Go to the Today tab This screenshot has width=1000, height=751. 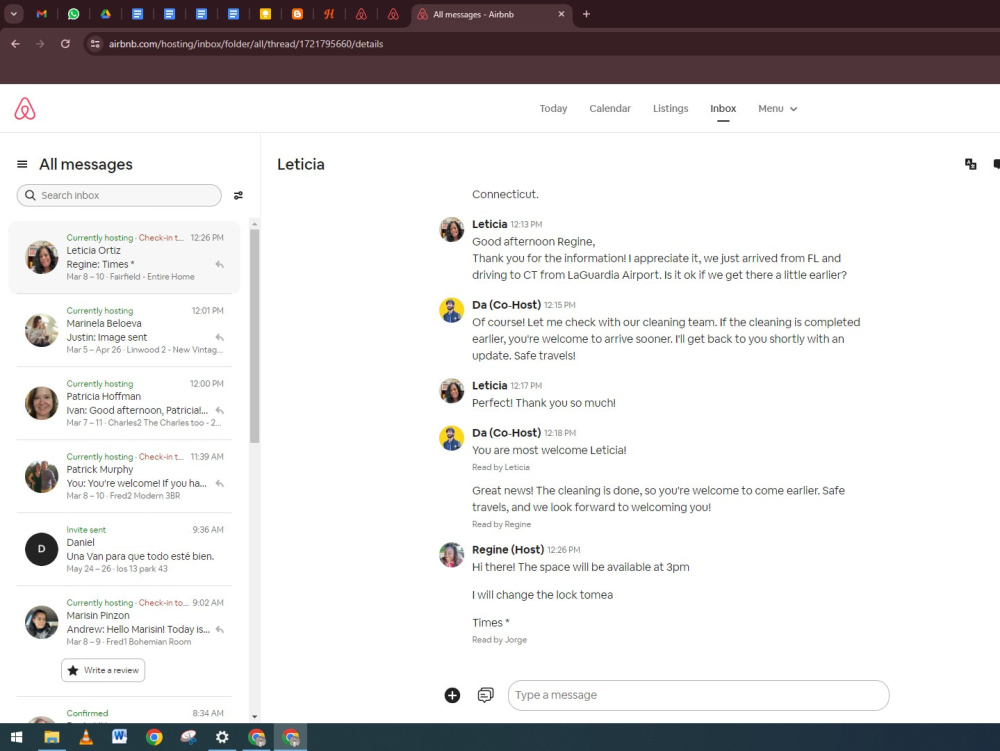point(553,109)
